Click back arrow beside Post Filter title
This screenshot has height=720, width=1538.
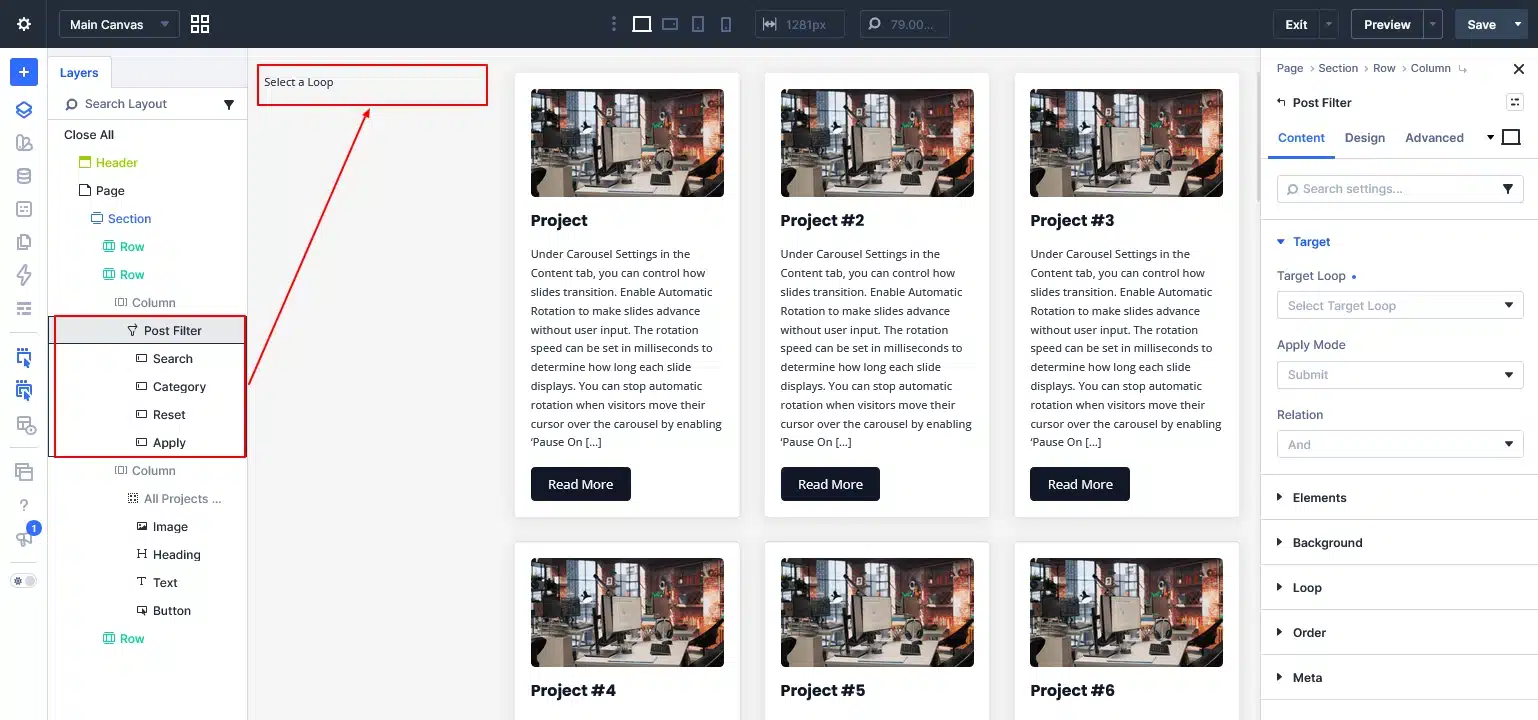(x=1281, y=102)
